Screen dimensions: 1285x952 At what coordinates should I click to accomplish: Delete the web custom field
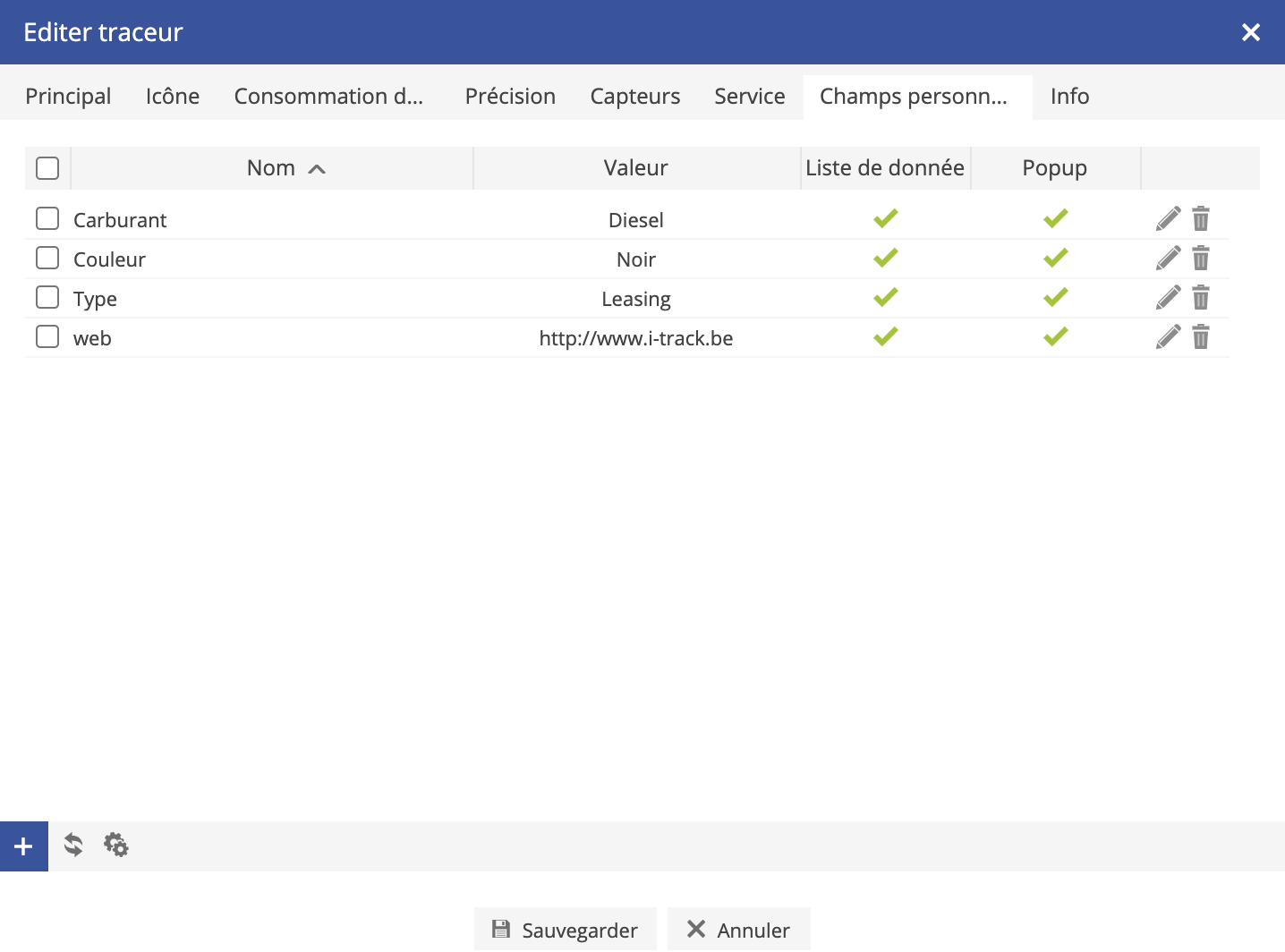[x=1201, y=337]
